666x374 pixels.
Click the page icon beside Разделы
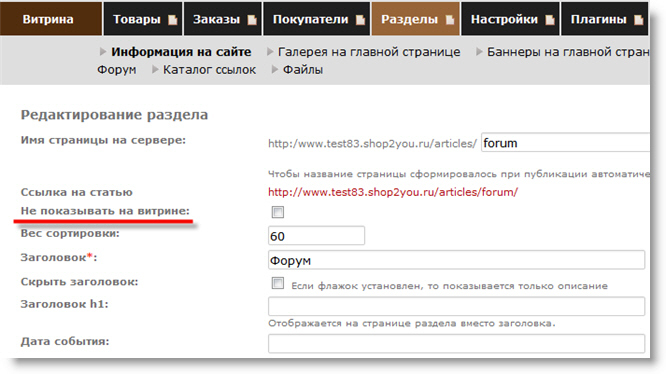click(x=450, y=20)
